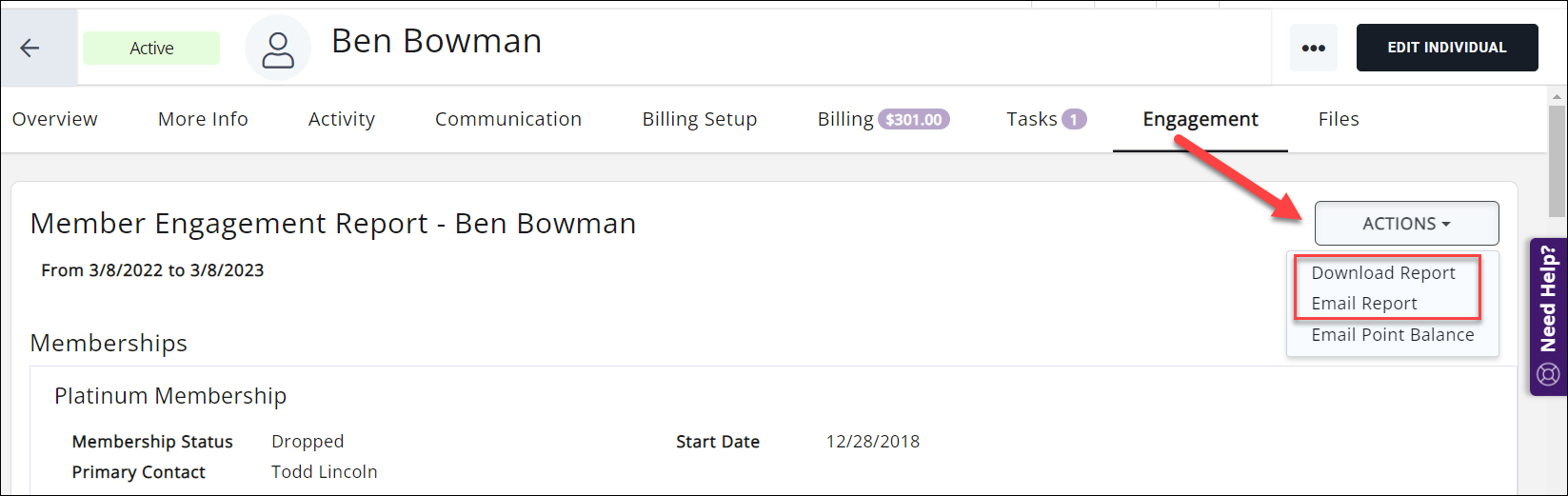The image size is (1568, 496).
Task: Click the Edit Individual button
Action: click(1446, 48)
